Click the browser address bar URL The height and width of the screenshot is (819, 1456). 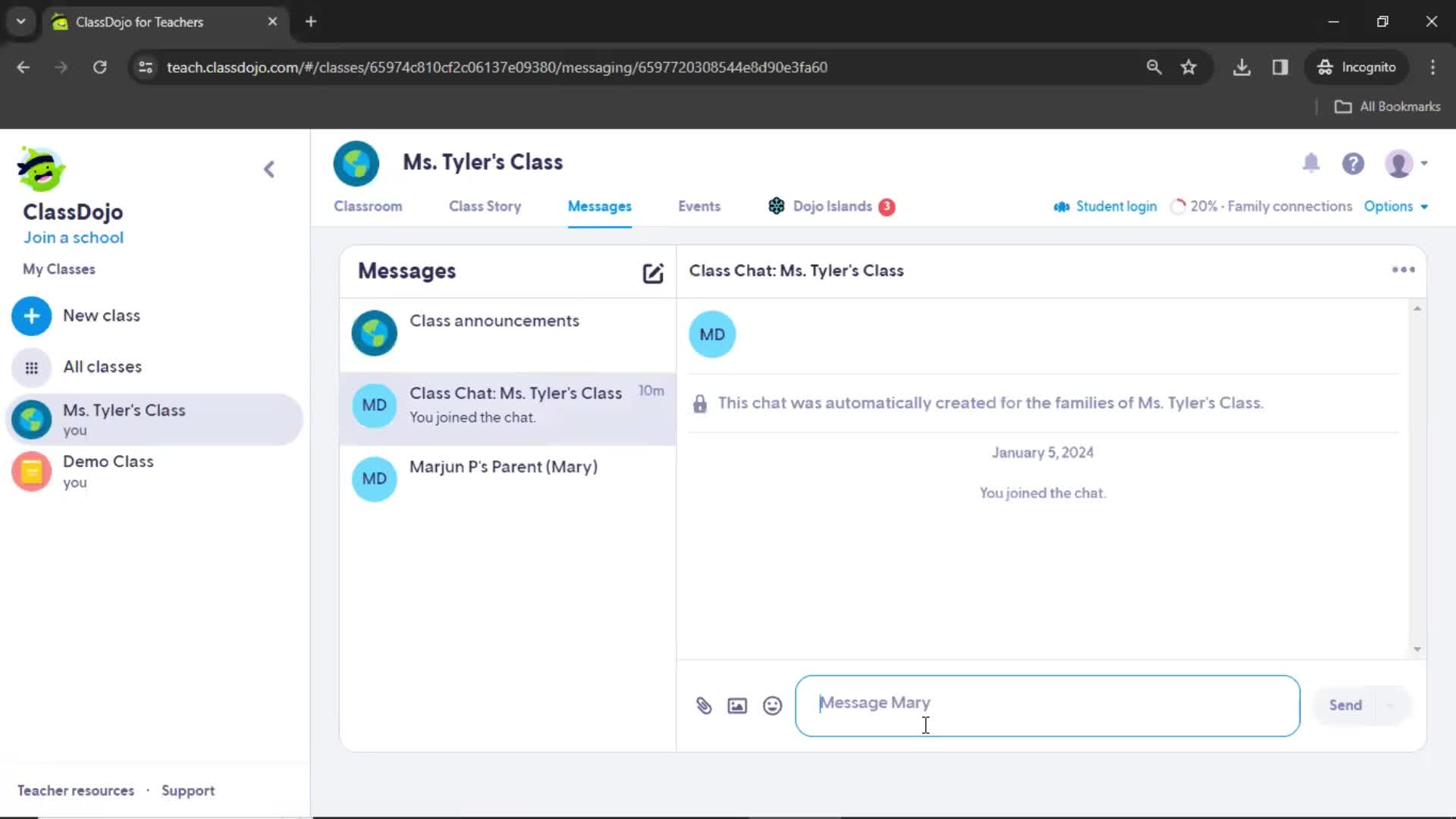pos(497,67)
